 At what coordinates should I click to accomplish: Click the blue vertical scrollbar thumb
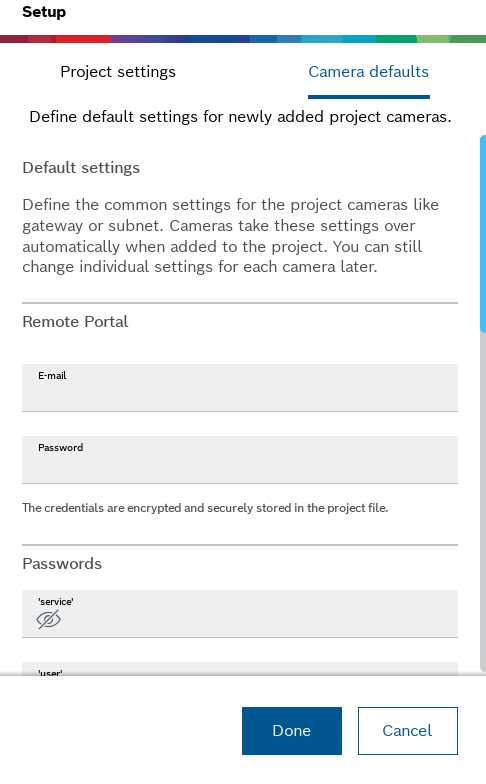tap(483, 233)
